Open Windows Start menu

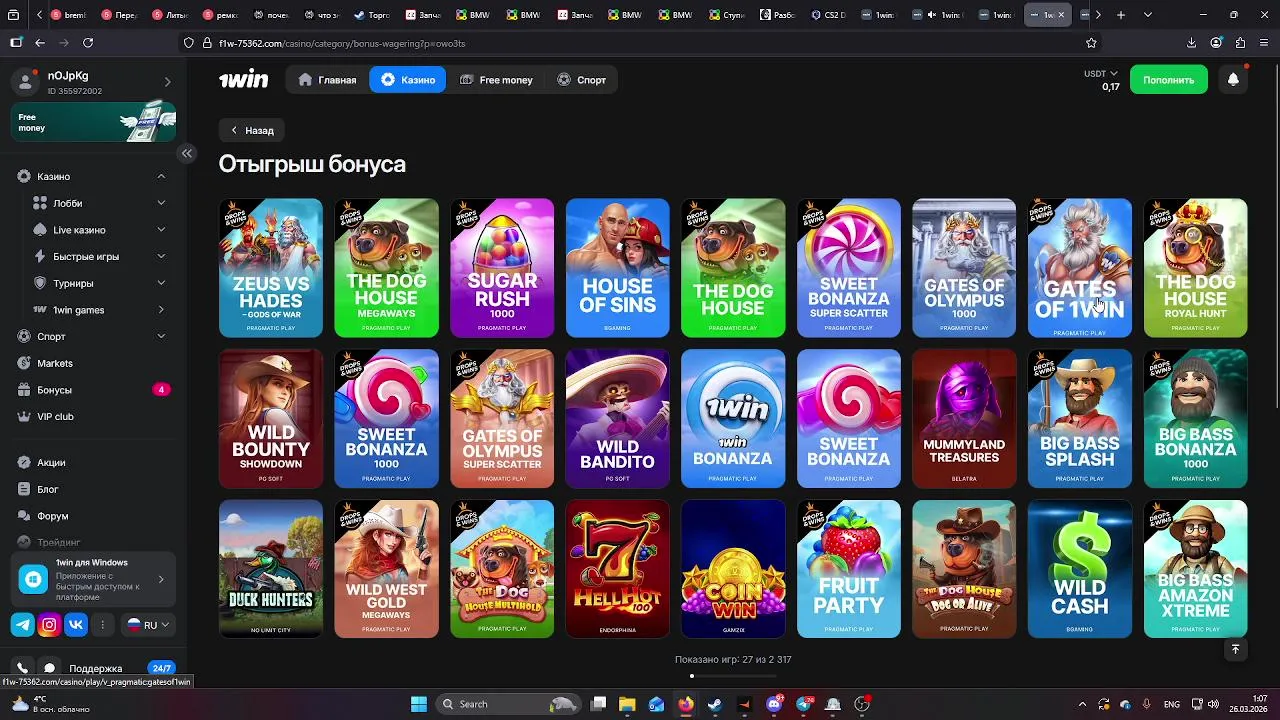pos(419,704)
